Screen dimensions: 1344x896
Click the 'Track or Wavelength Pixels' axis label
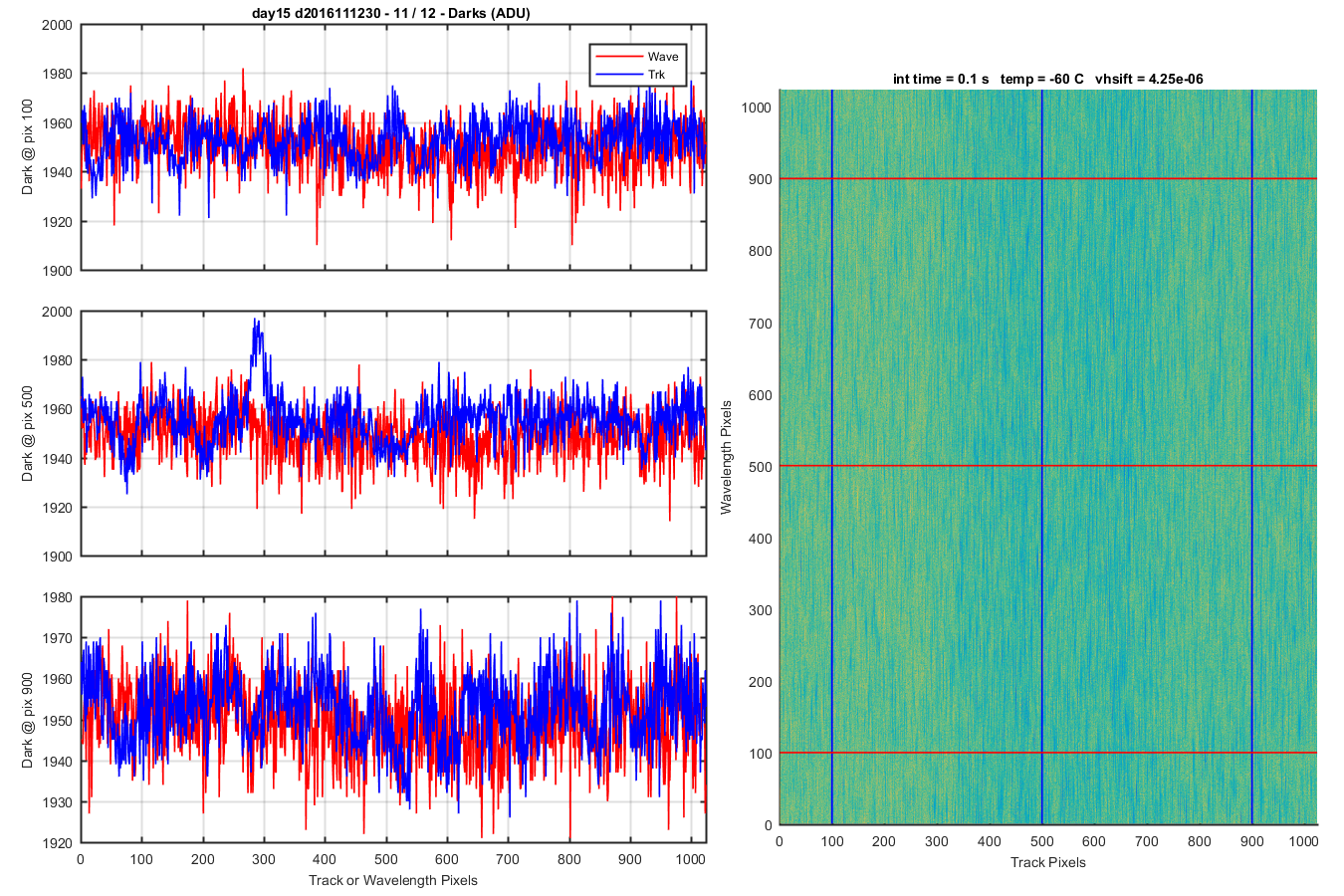coord(393,880)
